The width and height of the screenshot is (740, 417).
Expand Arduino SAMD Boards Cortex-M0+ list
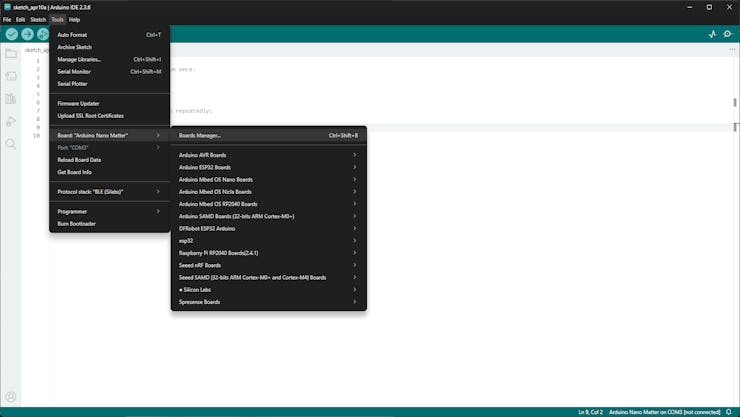click(269, 217)
